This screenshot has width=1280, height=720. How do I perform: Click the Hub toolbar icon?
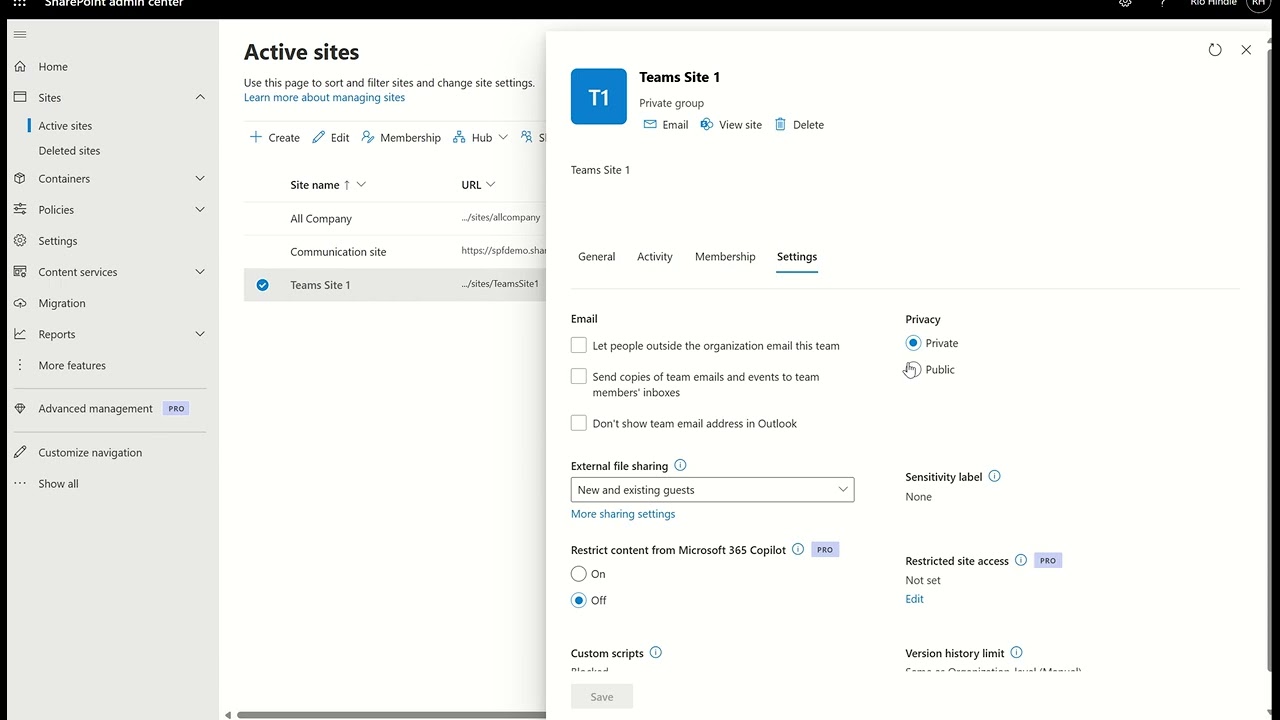[459, 137]
